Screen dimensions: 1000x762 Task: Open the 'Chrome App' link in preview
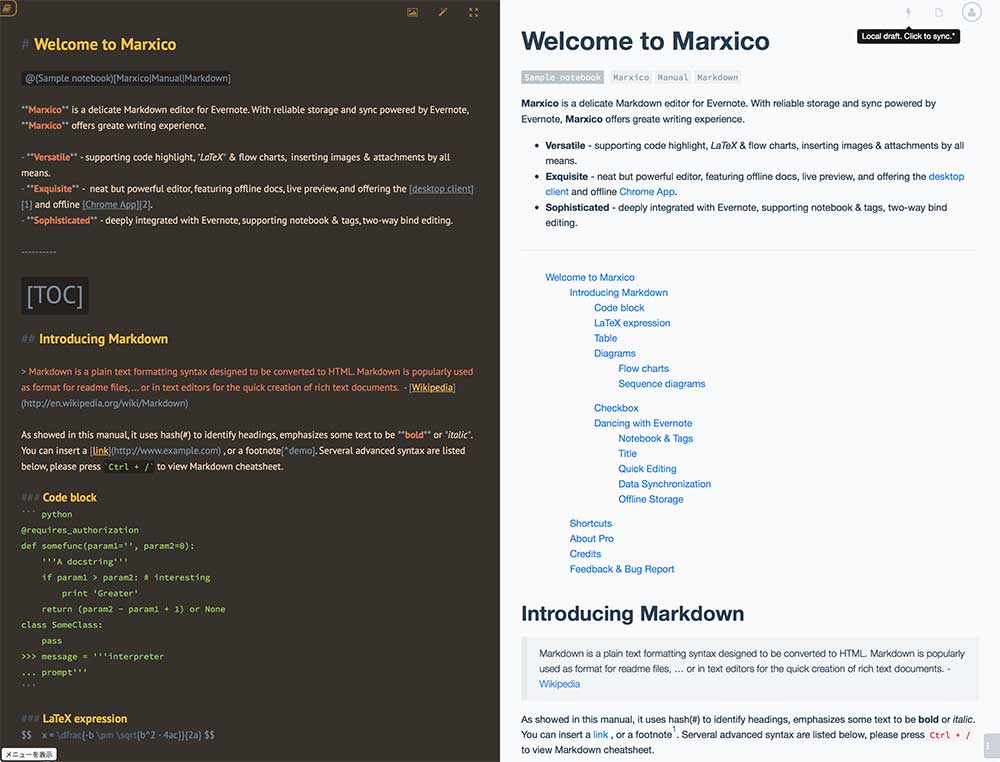646,191
